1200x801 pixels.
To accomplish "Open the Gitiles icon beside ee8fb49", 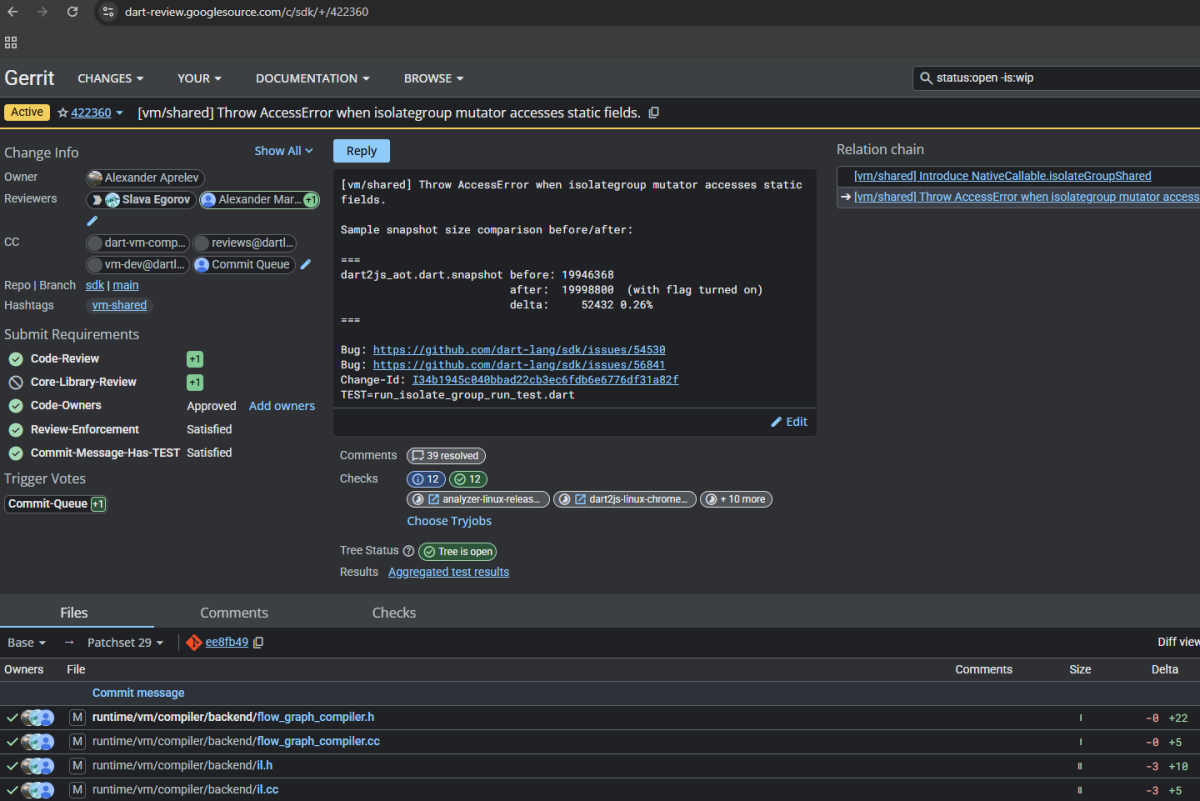I will [194, 642].
